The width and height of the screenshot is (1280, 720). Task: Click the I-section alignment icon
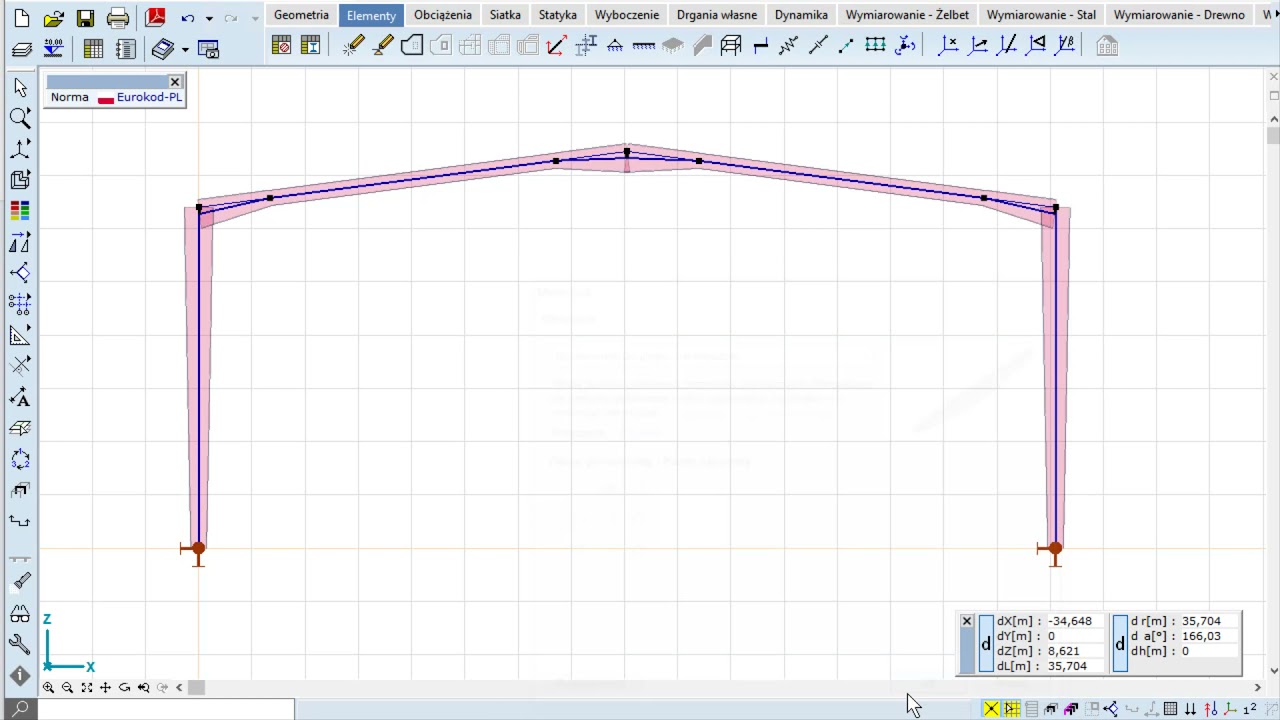[586, 45]
